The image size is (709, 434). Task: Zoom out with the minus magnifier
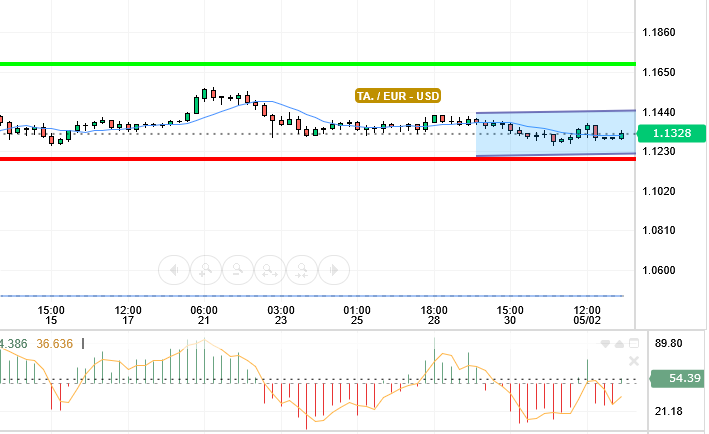click(x=238, y=270)
